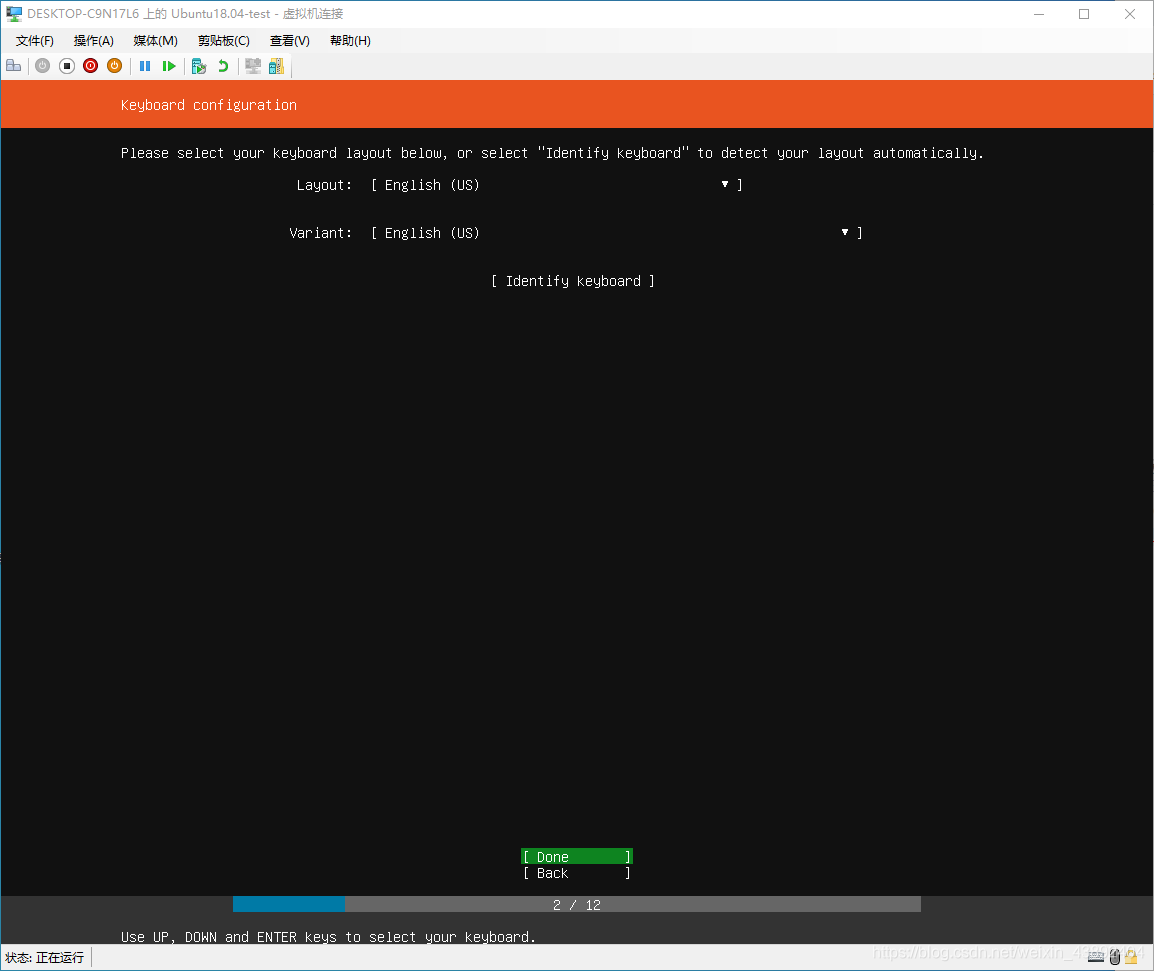
Task: Minimize the VM connection window
Action: click(x=1038, y=14)
